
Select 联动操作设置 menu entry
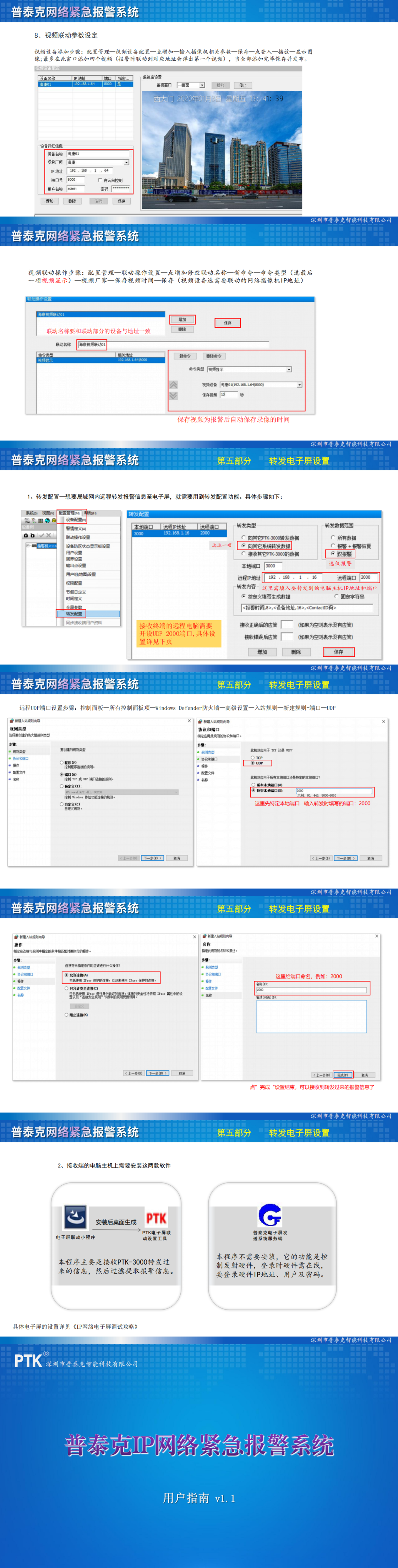[x=78, y=537]
